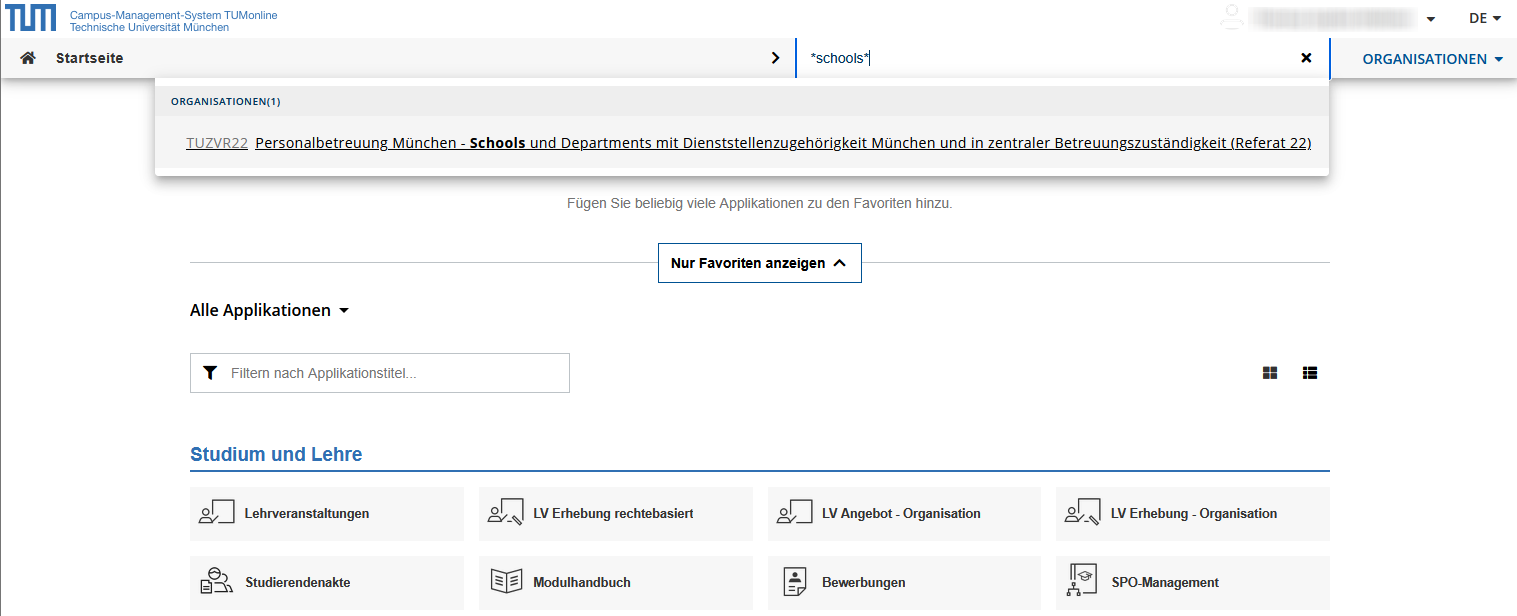Open the TUZVR22 Personalbetreuung München search result
The width and height of the screenshot is (1517, 616).
(782, 143)
